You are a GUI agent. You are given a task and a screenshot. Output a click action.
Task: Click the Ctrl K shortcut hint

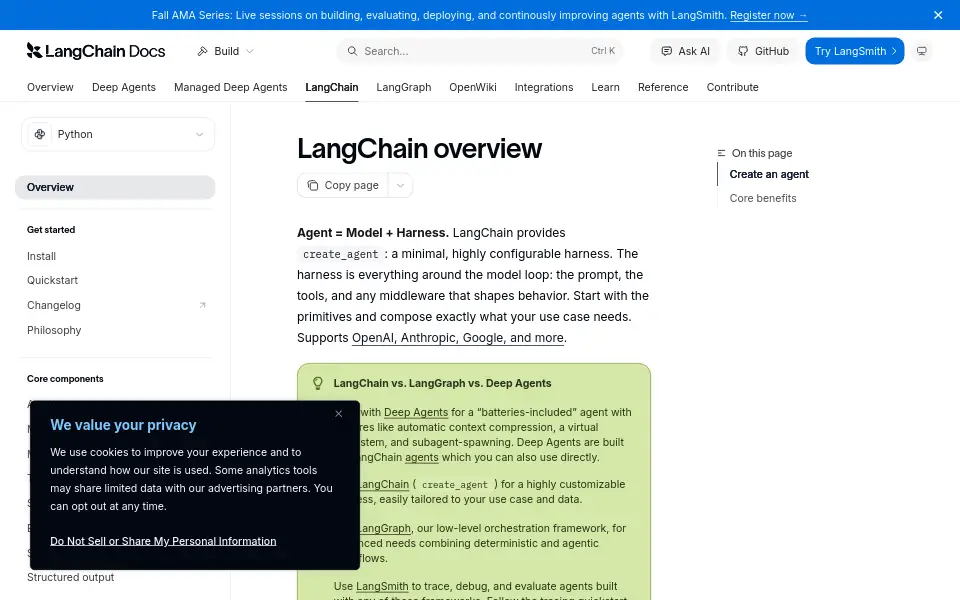click(603, 51)
